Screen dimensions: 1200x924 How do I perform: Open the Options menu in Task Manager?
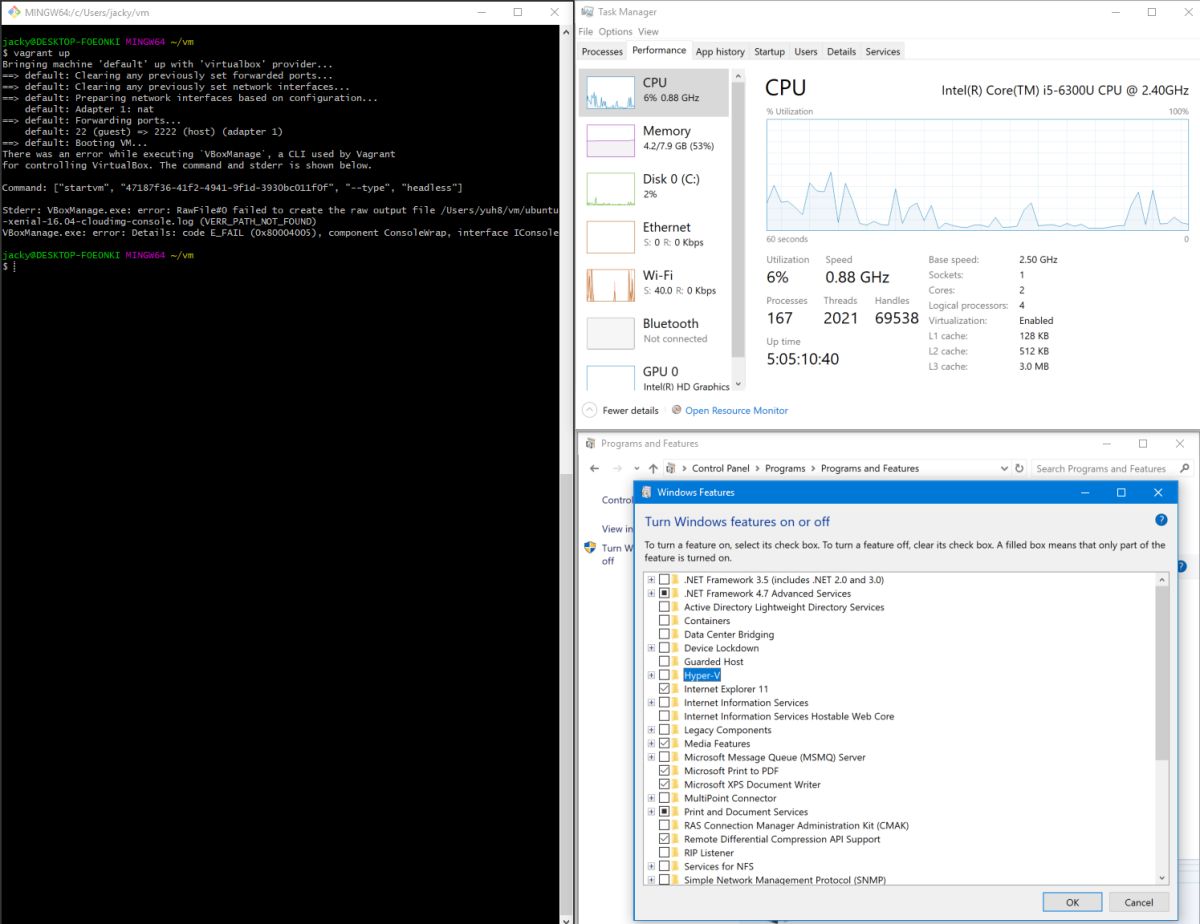pos(615,32)
